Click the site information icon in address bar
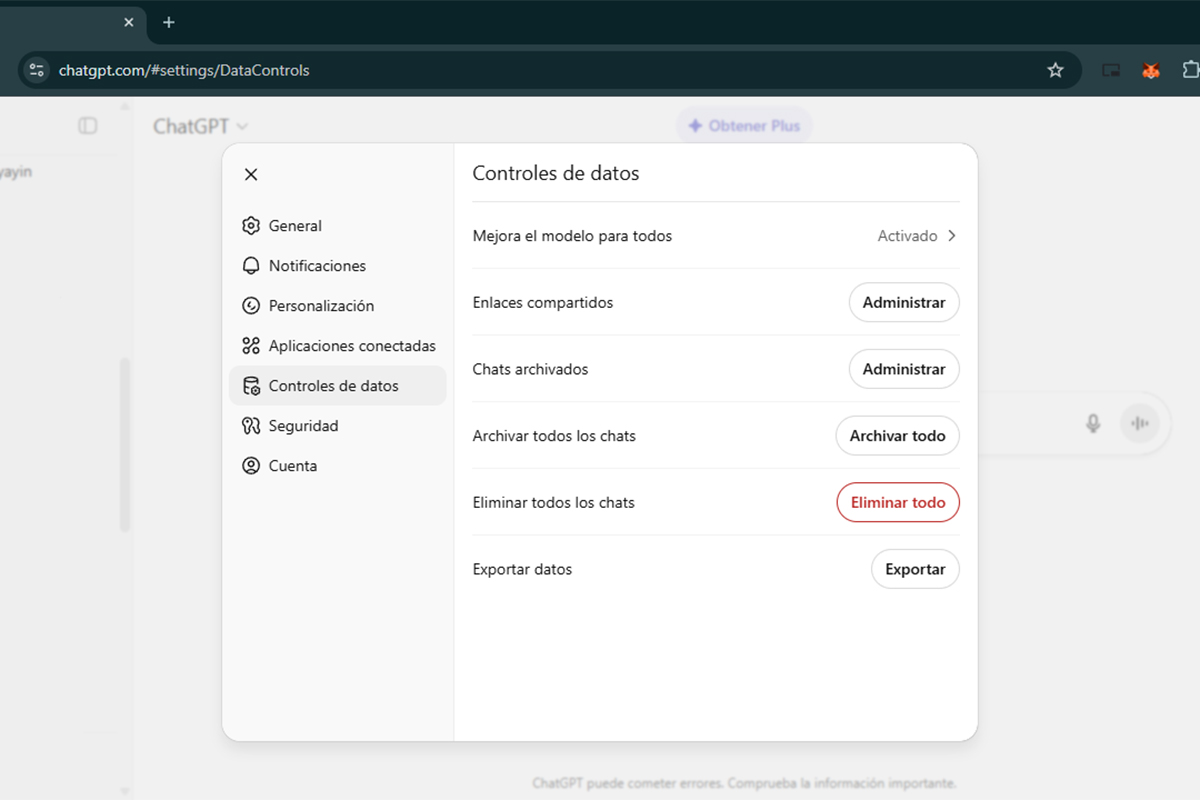The image size is (1200, 800). (x=37, y=70)
